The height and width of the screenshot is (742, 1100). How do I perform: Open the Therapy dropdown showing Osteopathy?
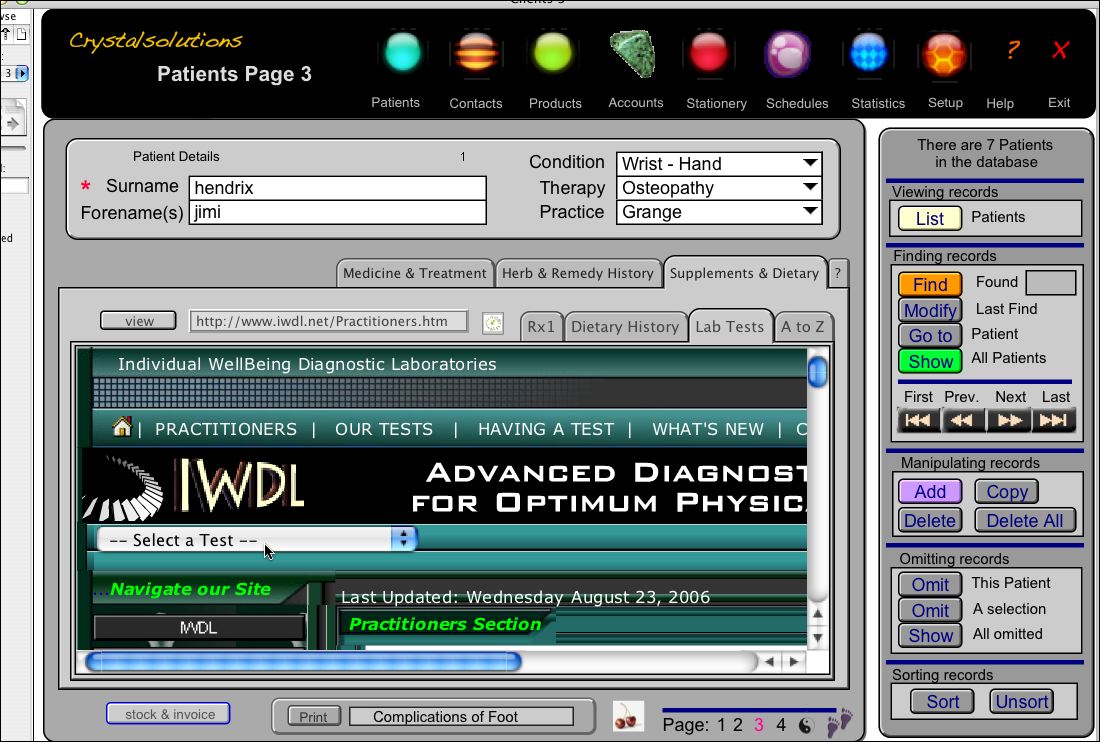[718, 188]
